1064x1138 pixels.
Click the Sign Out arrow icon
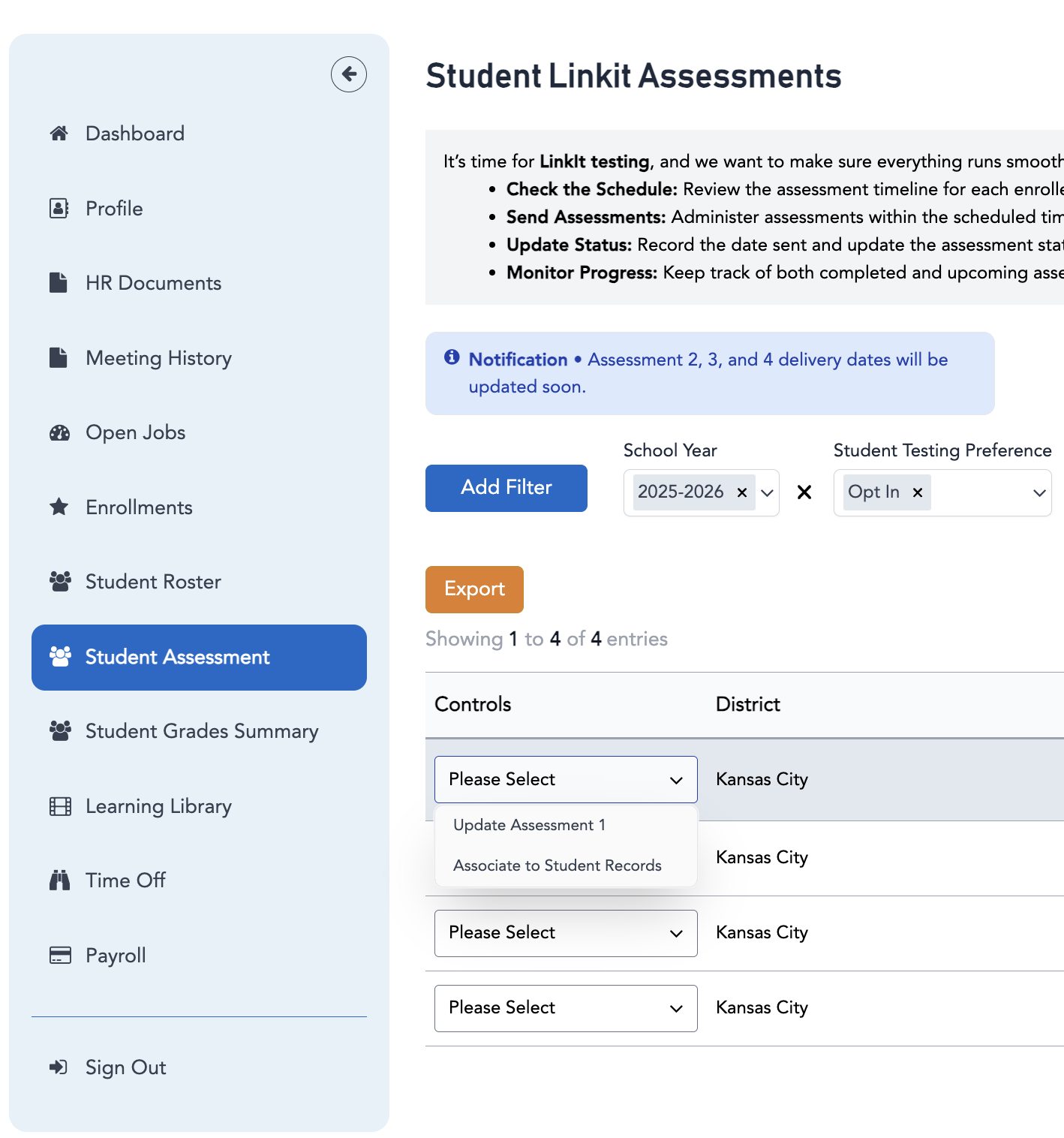coord(59,1067)
